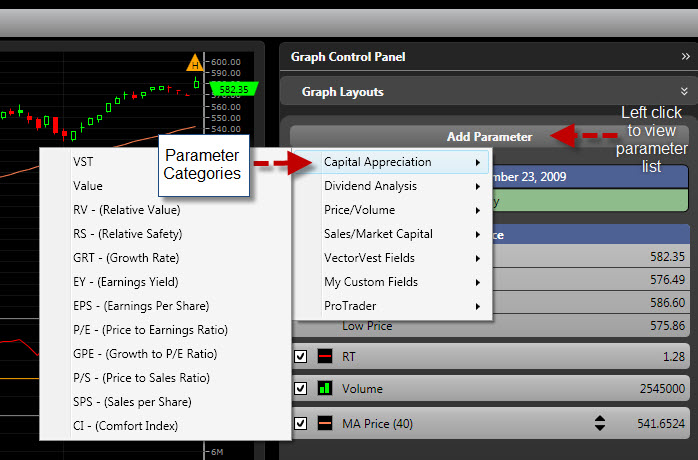Click the orange H warning triangle icon

tap(195, 65)
